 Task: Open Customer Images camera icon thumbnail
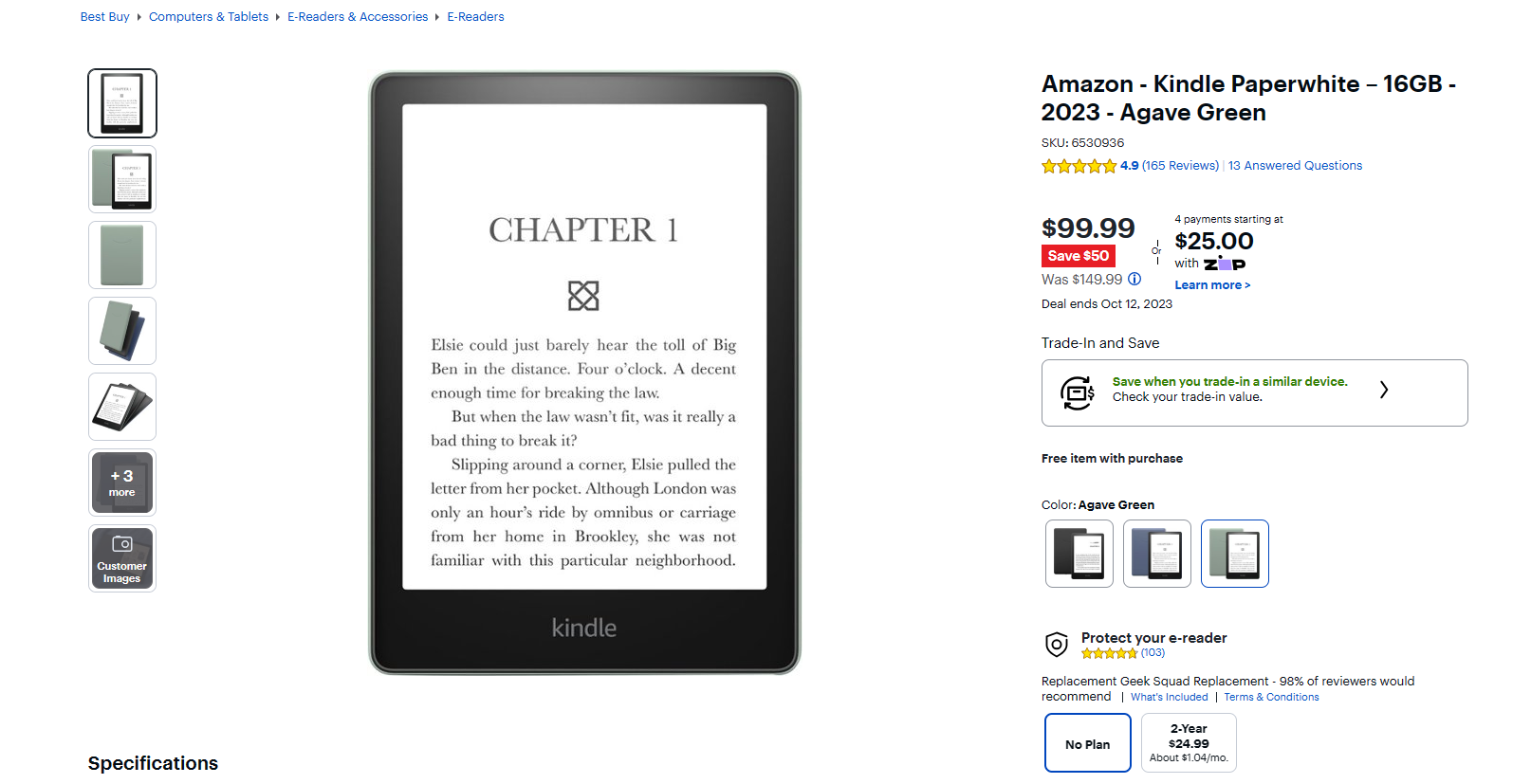click(122, 558)
